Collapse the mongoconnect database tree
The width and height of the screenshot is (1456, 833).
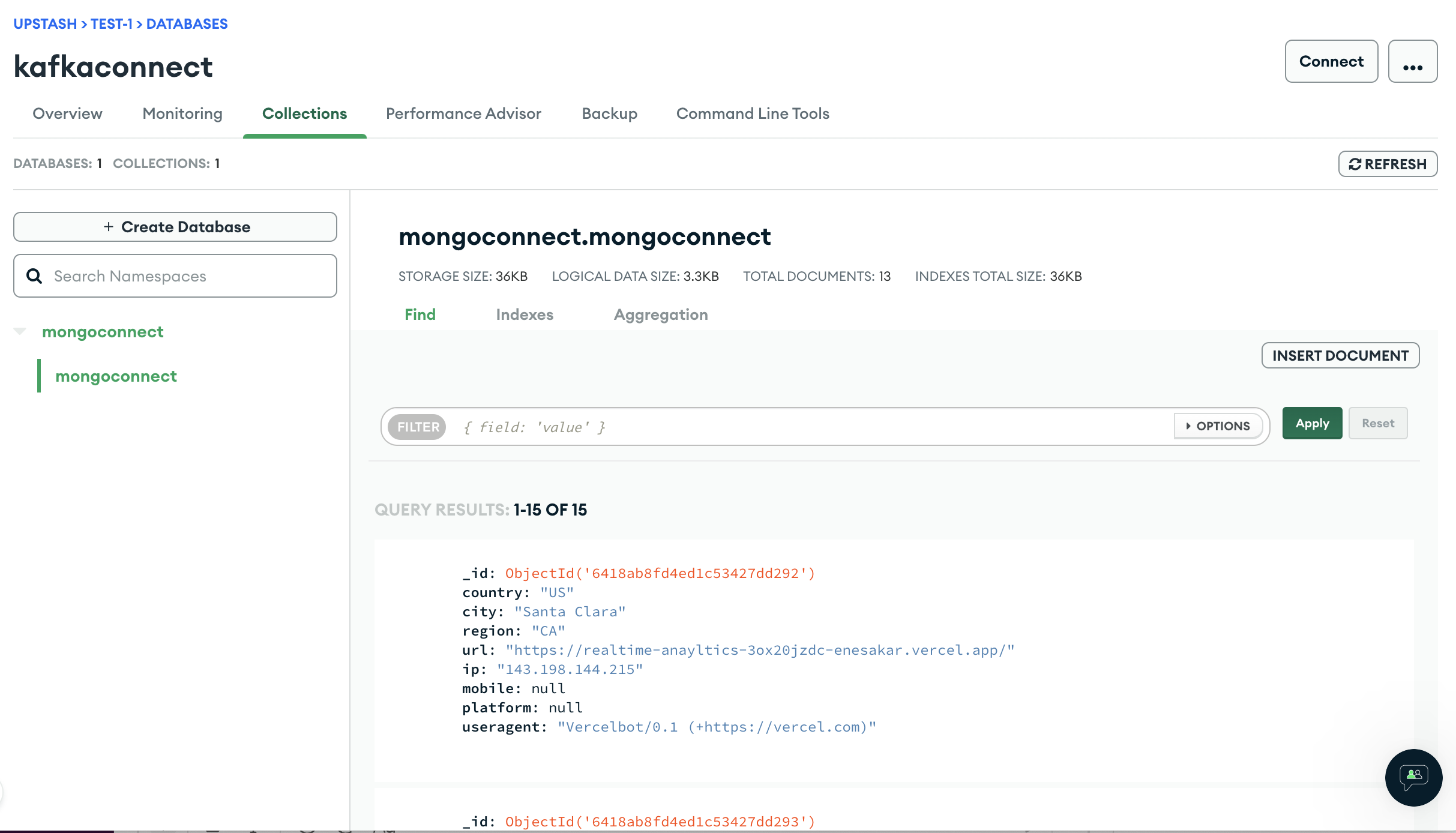pos(20,332)
